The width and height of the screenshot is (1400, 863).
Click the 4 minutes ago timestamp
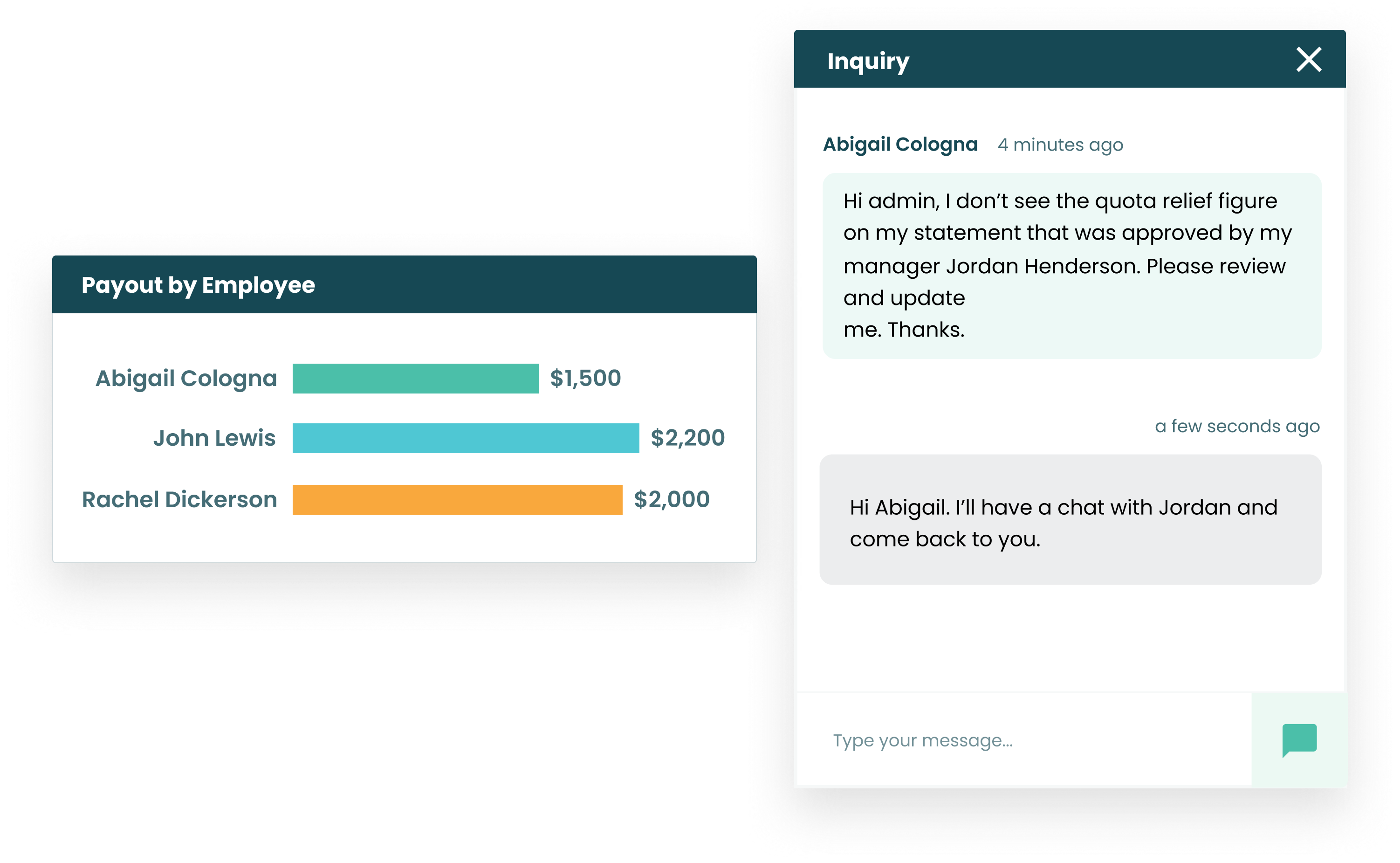click(x=1060, y=145)
